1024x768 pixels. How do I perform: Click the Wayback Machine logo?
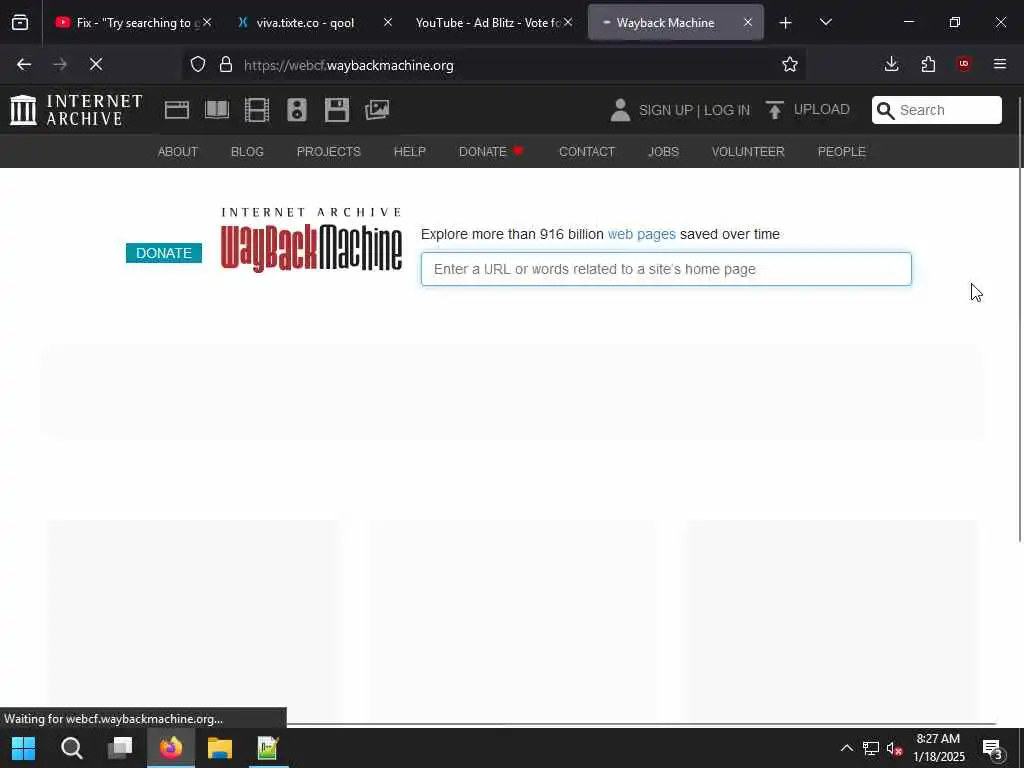click(x=312, y=240)
